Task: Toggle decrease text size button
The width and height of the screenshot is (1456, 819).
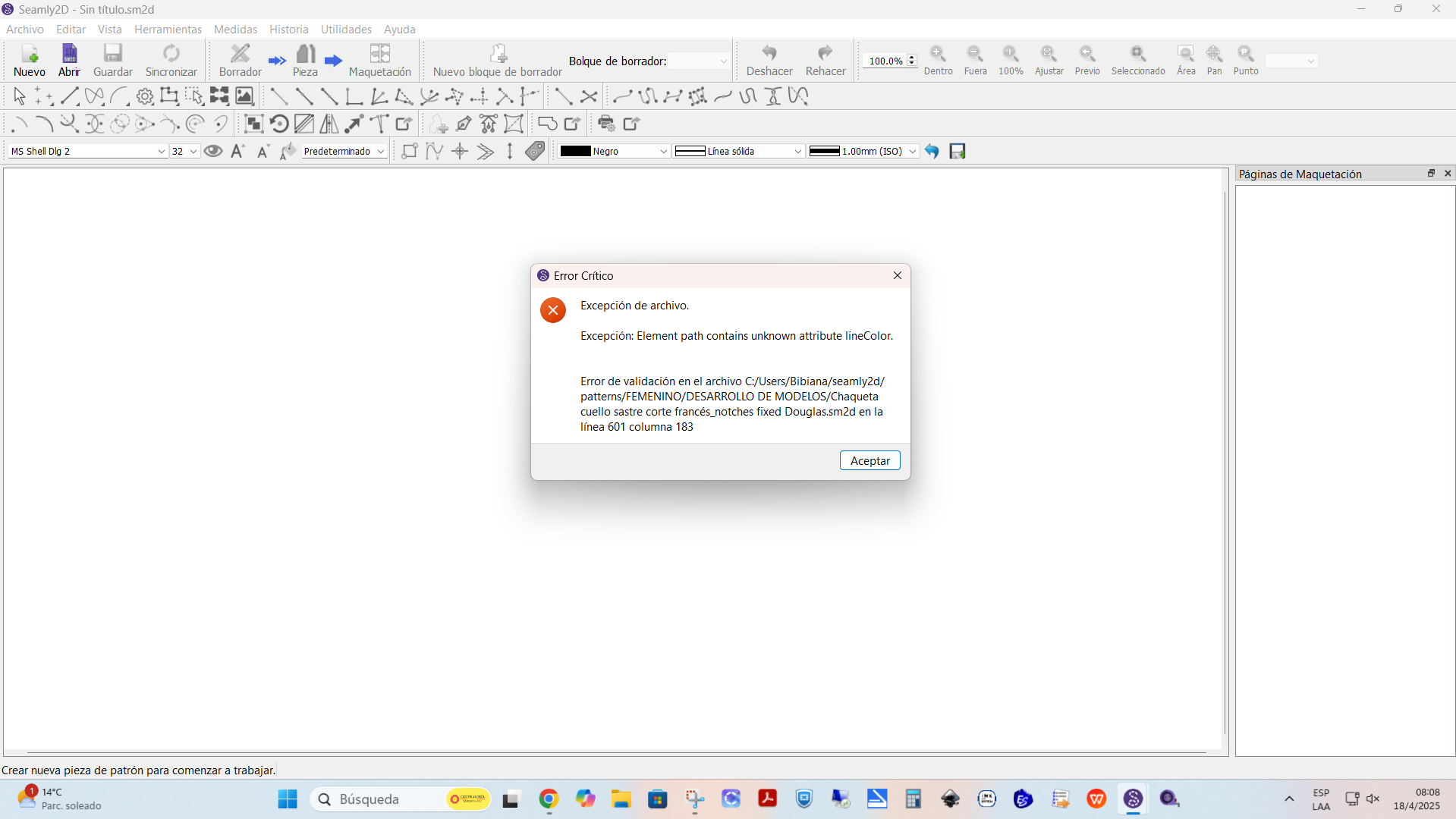Action: click(263, 151)
